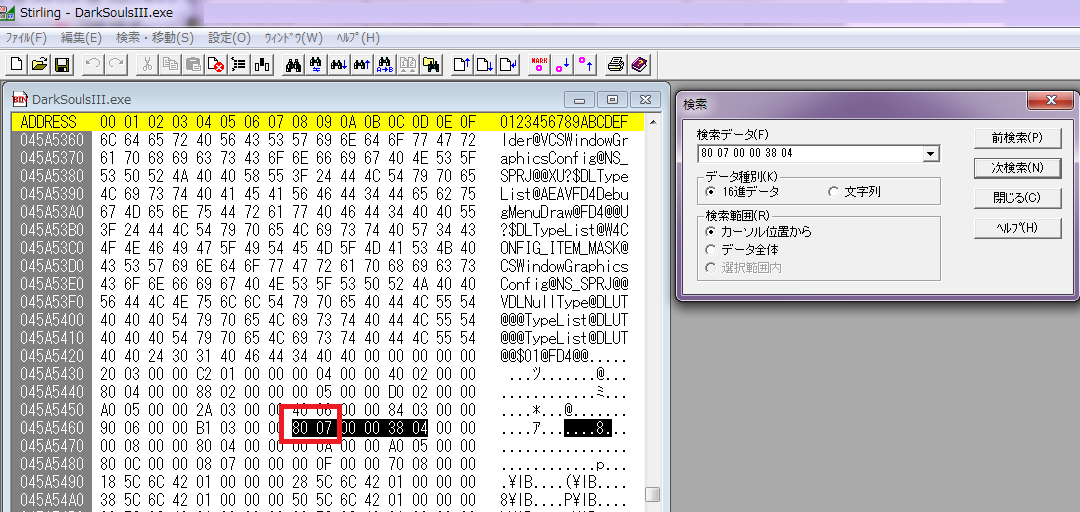This screenshot has width=1080, height=512.
Task: Open the 設定(O) menu
Action: coord(229,38)
